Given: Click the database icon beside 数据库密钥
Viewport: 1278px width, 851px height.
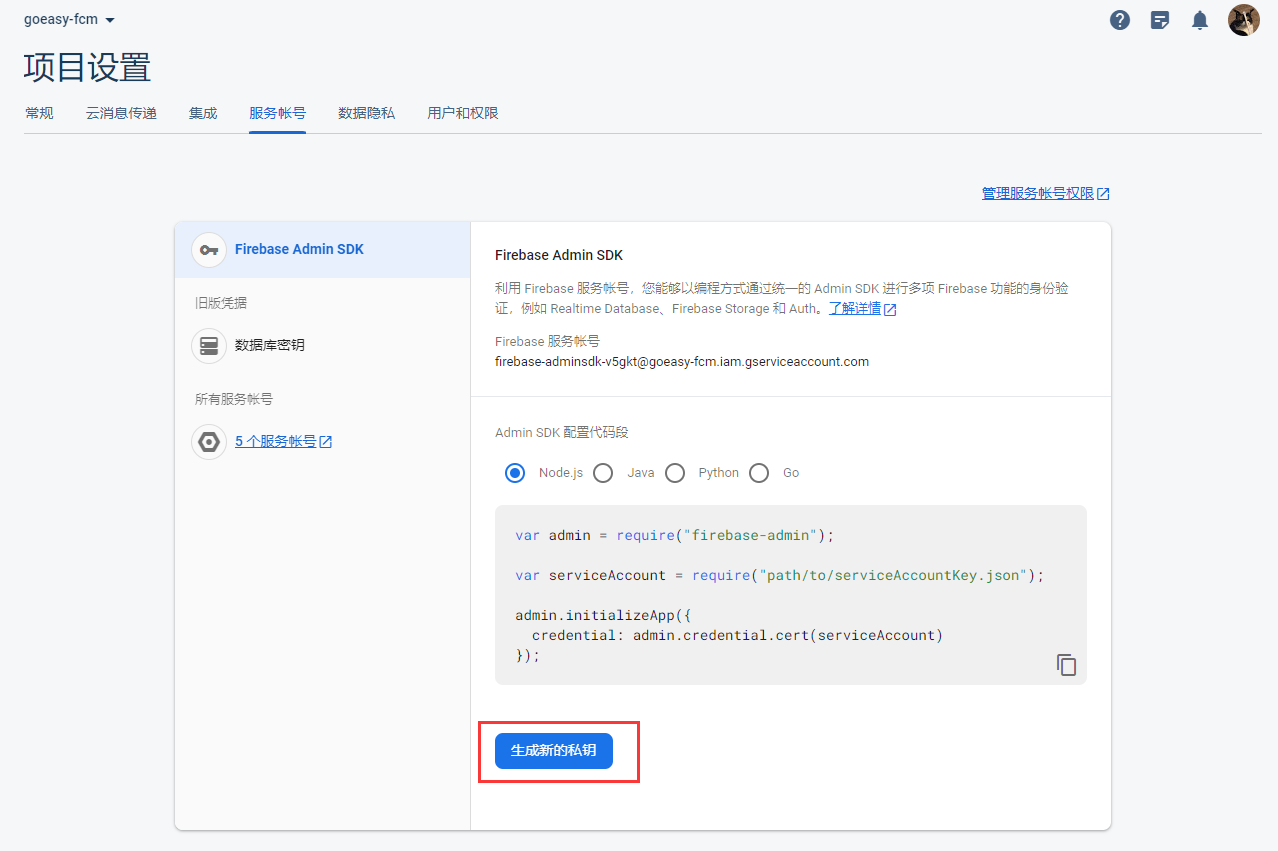Looking at the screenshot, I should [209, 345].
